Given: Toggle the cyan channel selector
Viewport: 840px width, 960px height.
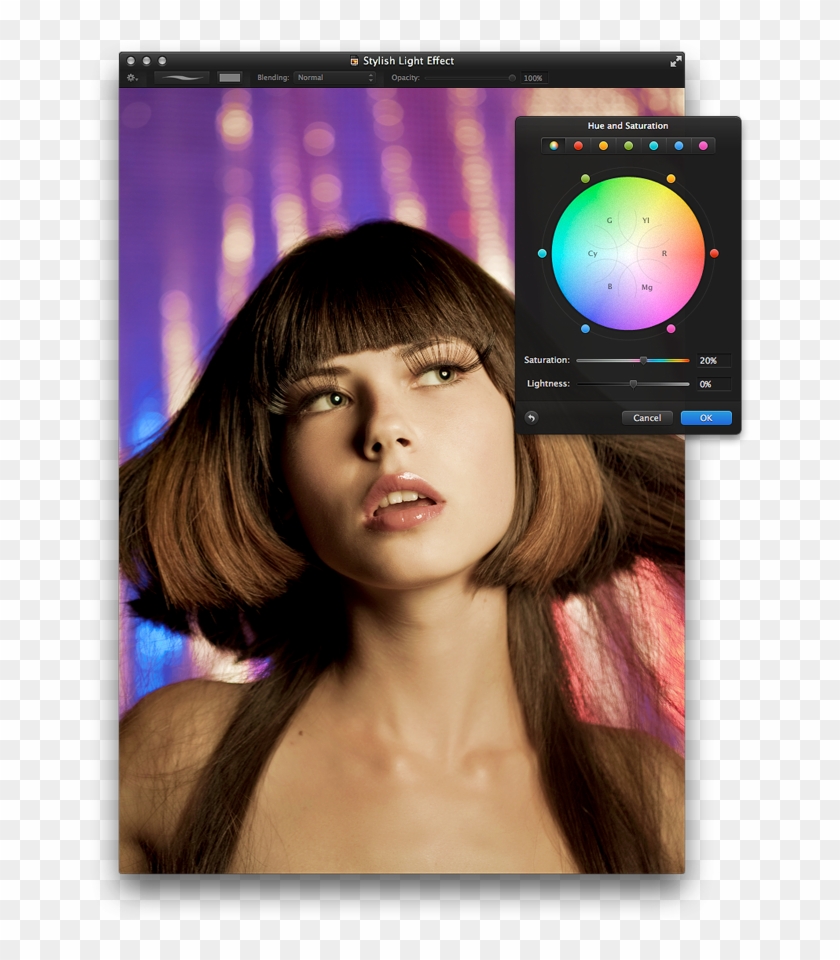Looking at the screenshot, I should pos(654,146).
